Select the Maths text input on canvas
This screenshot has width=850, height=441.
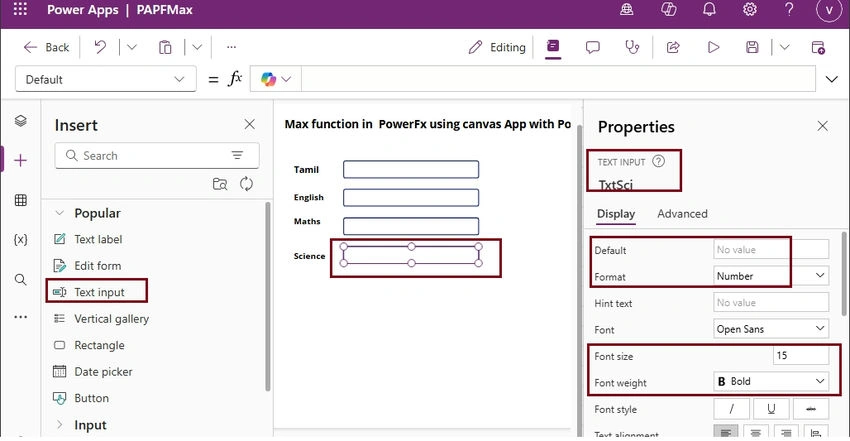click(x=411, y=225)
